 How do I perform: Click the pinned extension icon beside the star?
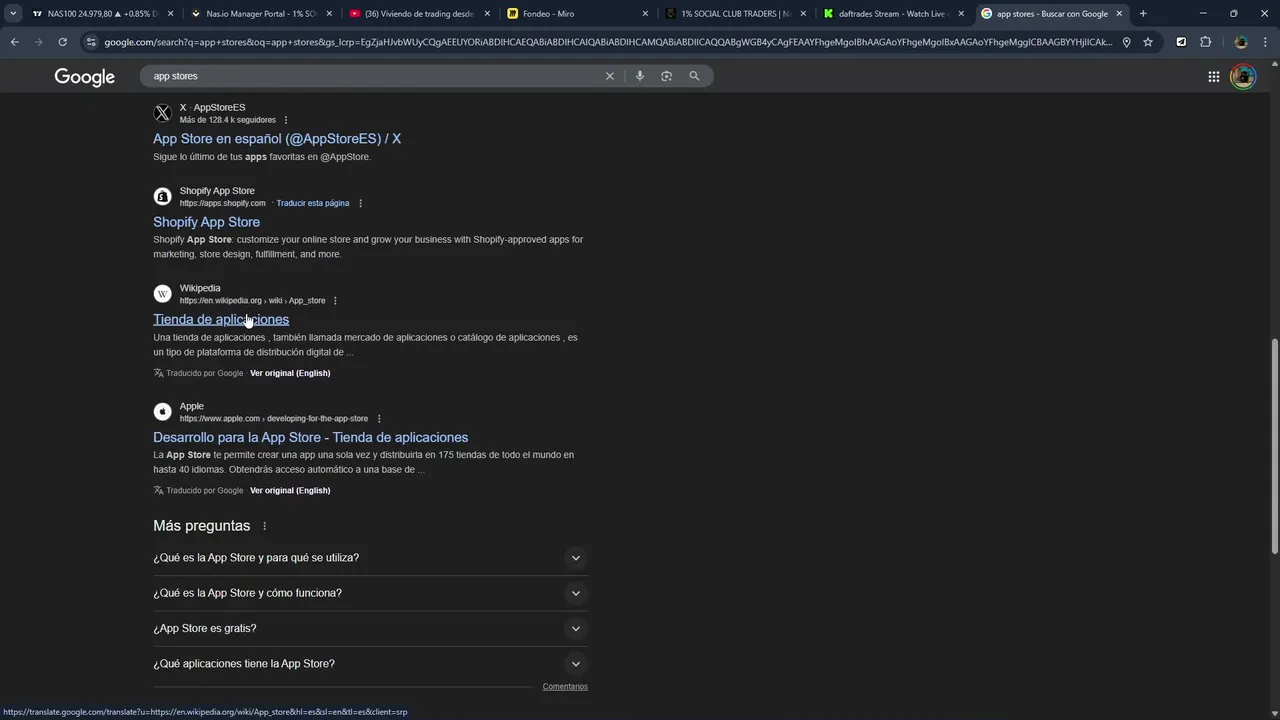pyautogui.click(x=1181, y=42)
